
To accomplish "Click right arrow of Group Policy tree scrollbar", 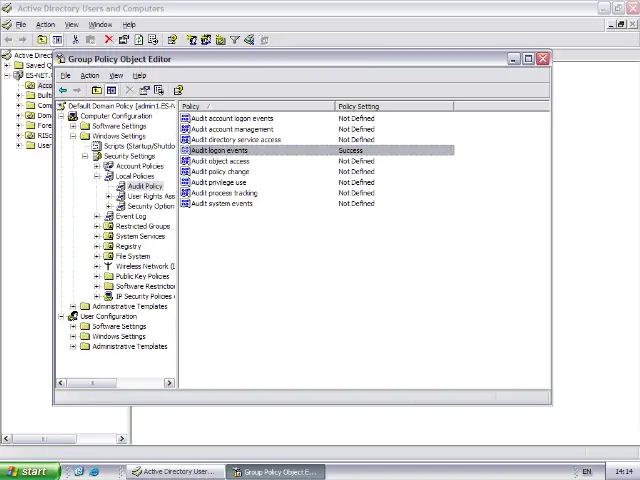I will pyautogui.click(x=169, y=383).
